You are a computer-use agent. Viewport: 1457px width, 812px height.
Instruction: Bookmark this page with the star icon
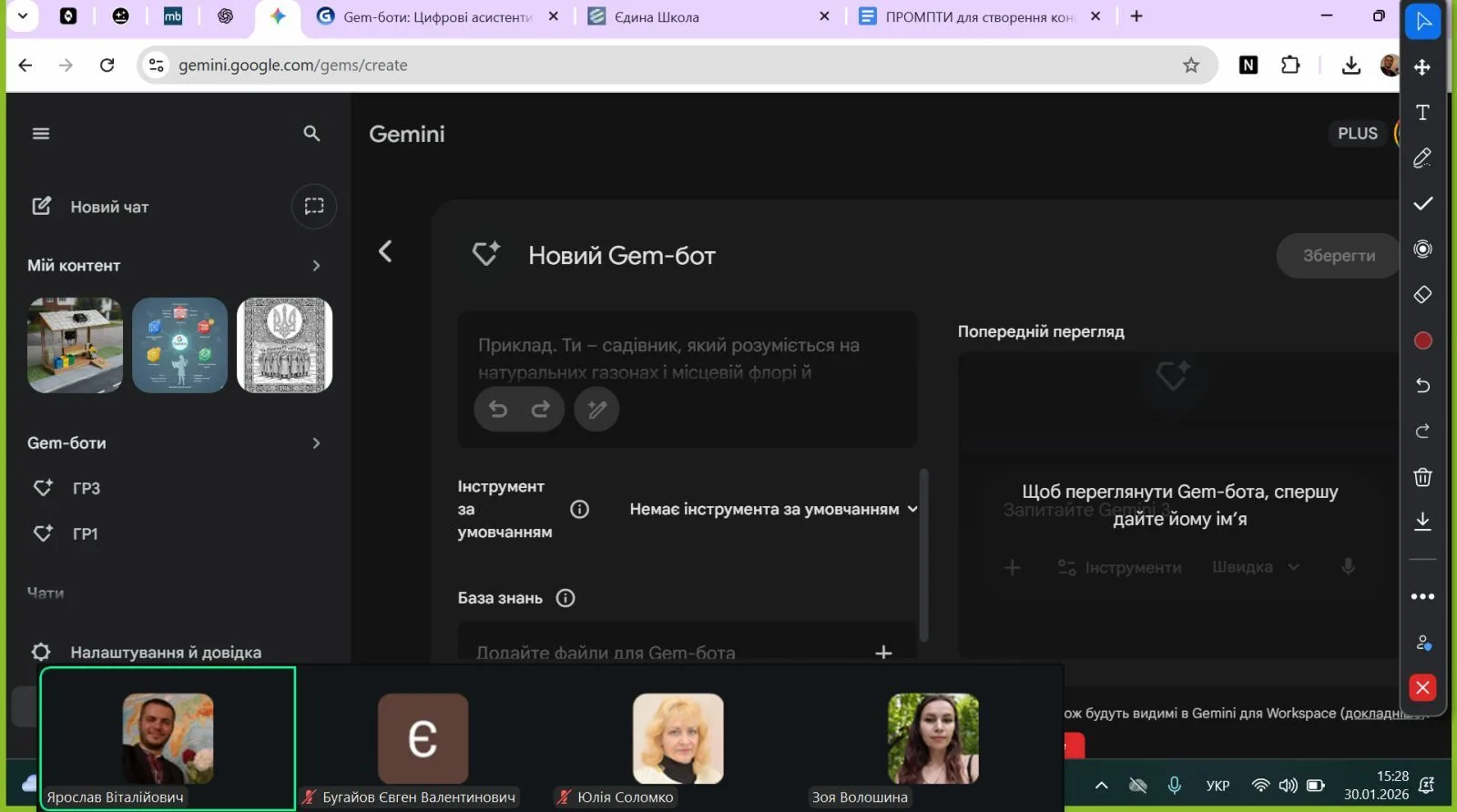pos(1191,65)
